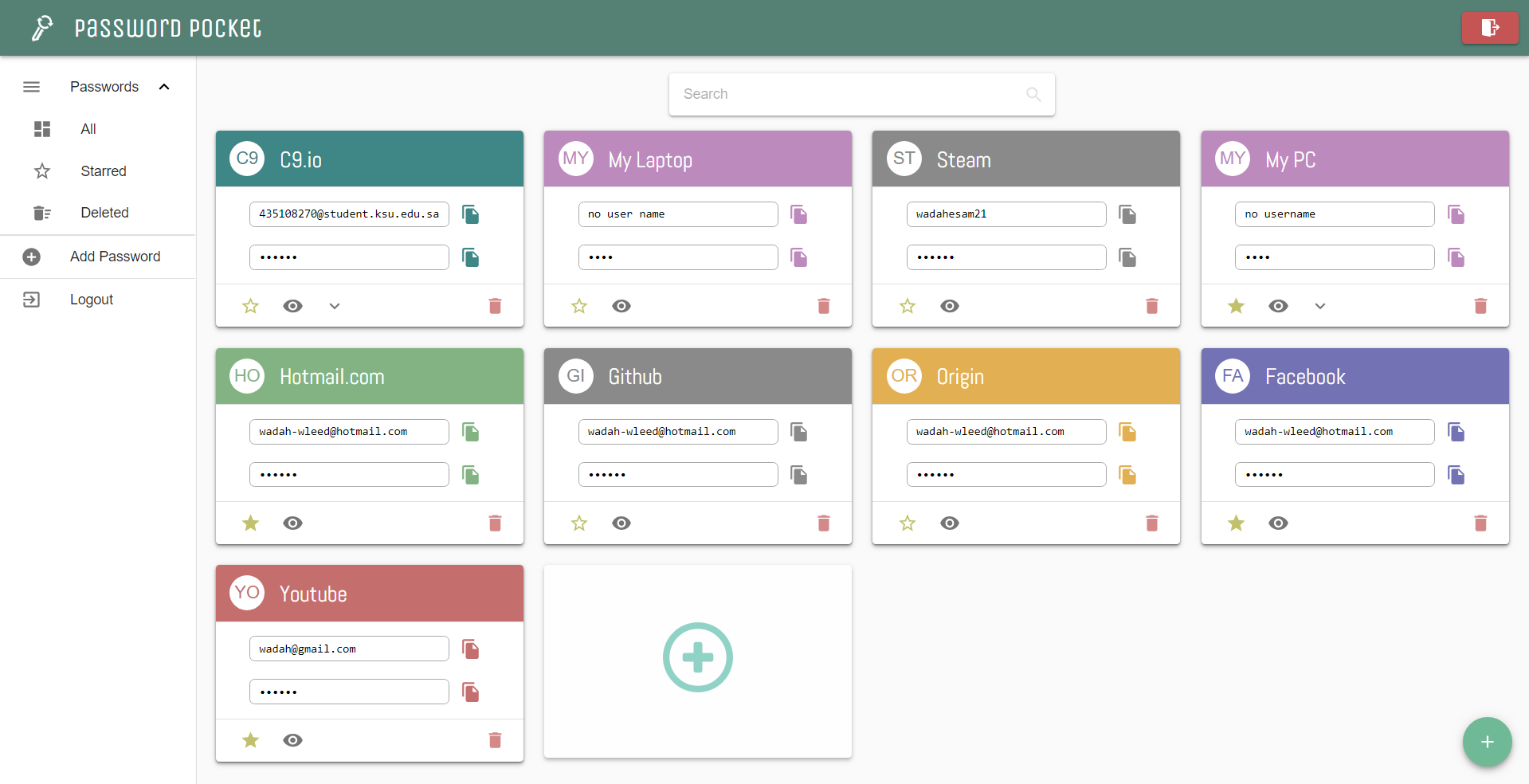Delete the Origin entry

tap(1152, 523)
